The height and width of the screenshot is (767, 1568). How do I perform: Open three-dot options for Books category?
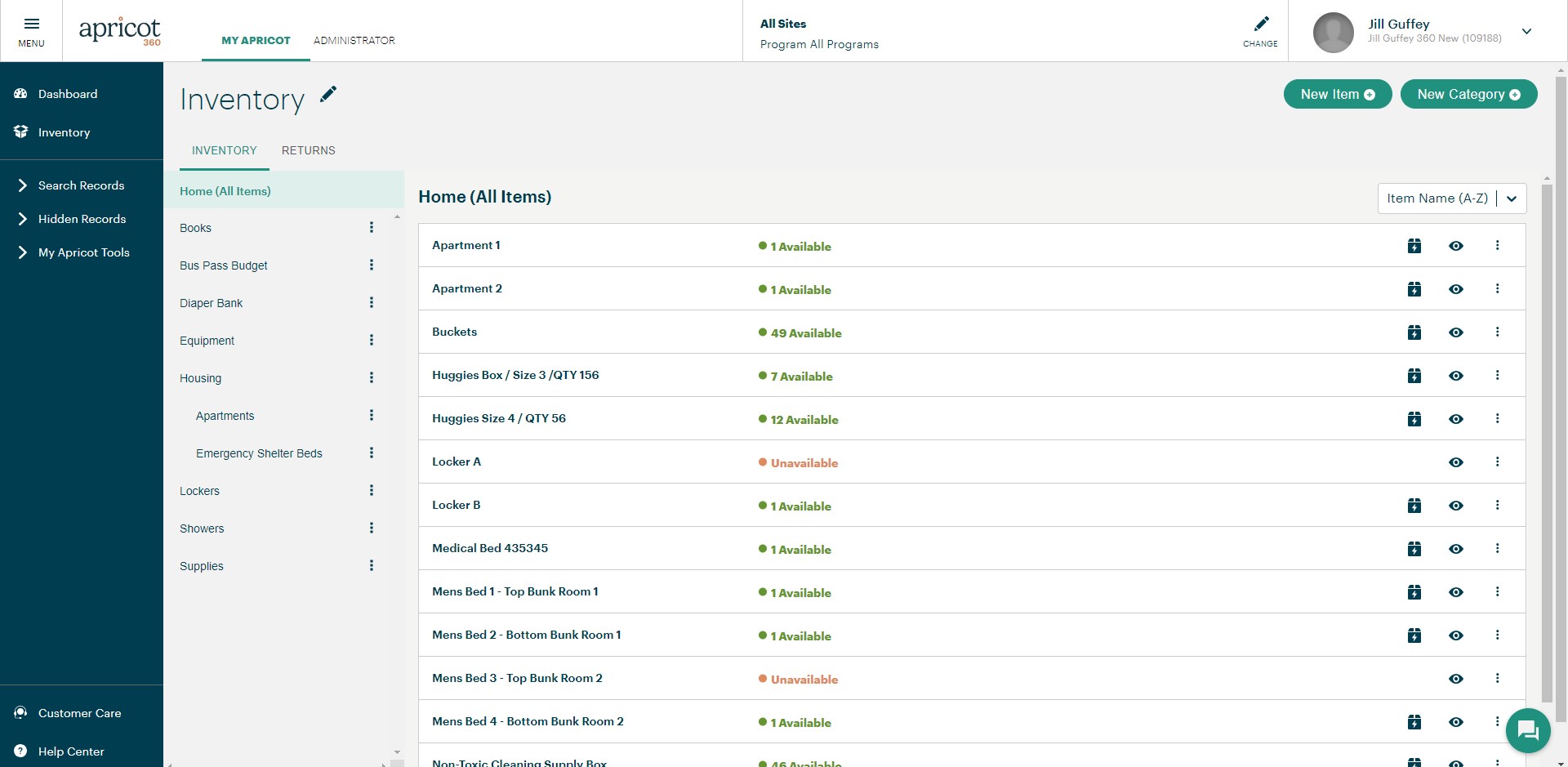click(372, 228)
